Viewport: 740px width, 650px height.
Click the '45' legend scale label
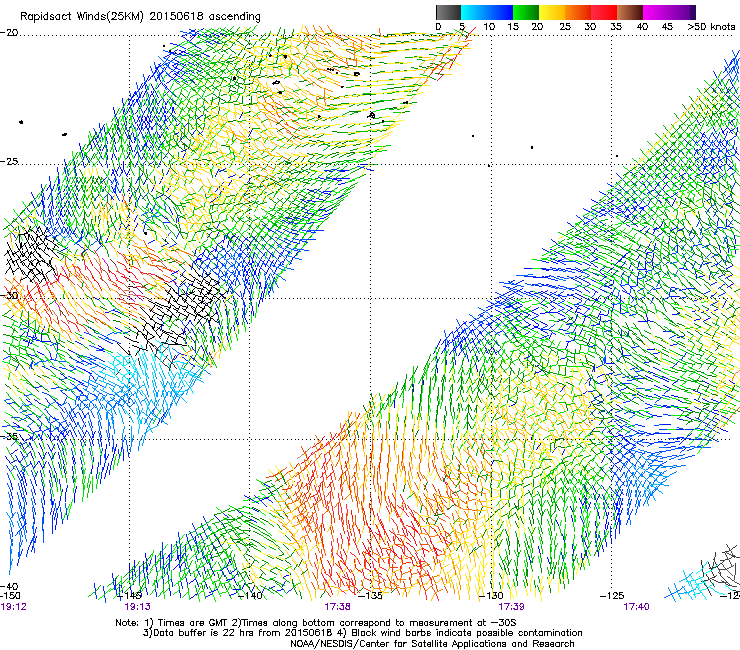(x=667, y=27)
